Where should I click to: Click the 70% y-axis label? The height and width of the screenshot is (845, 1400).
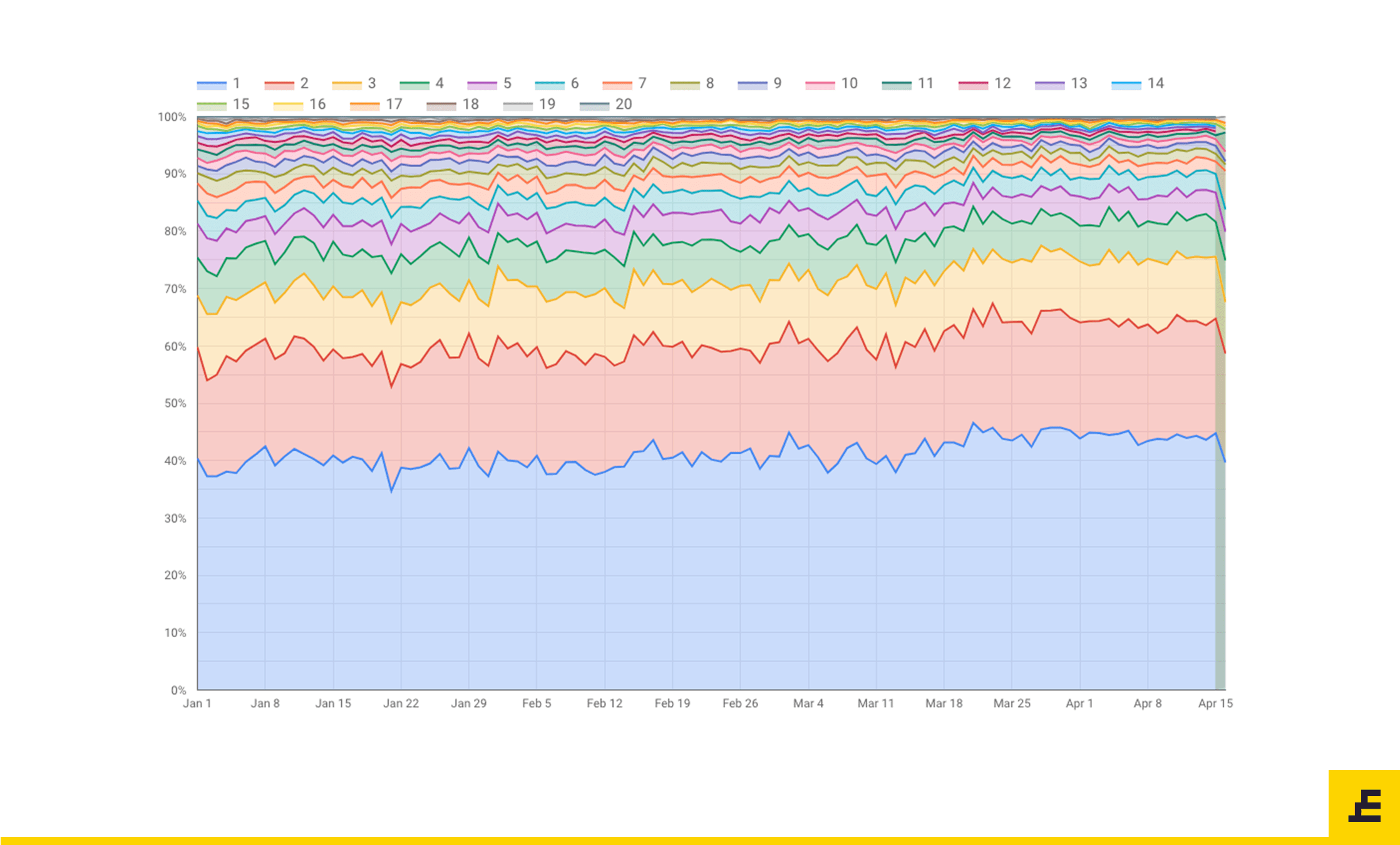(175, 289)
